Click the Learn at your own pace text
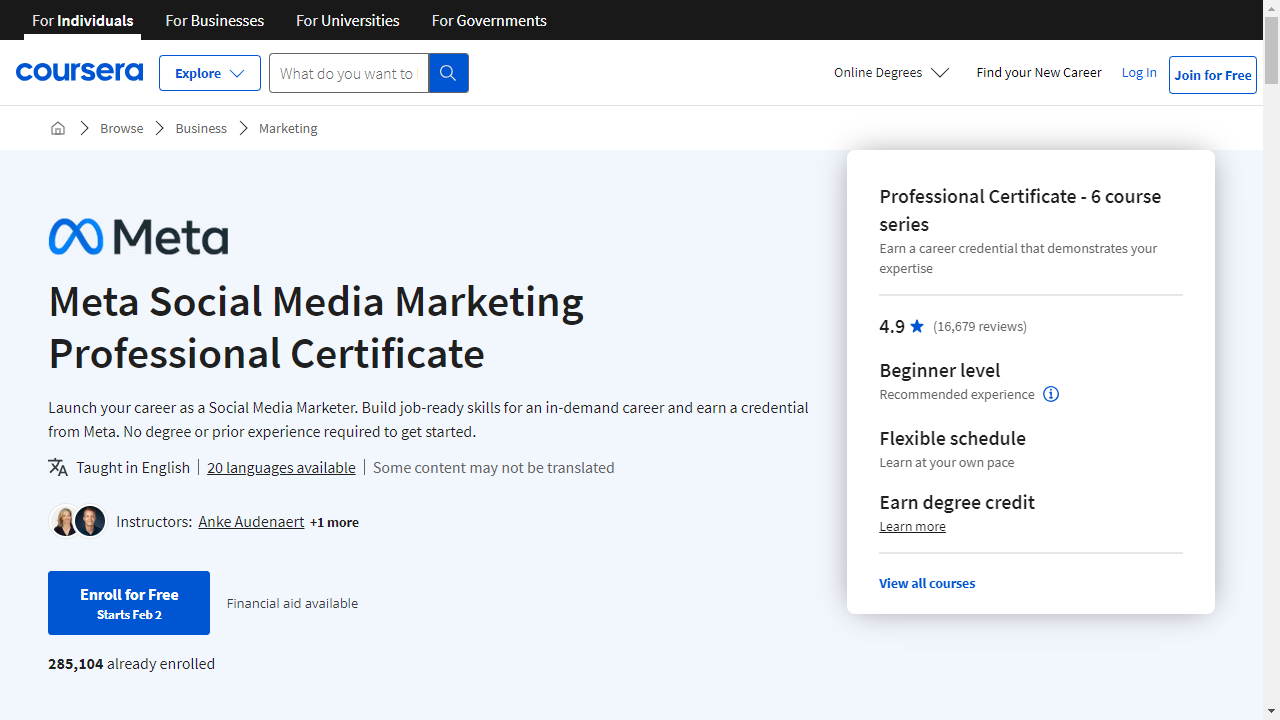The height and width of the screenshot is (720, 1280). (947, 462)
